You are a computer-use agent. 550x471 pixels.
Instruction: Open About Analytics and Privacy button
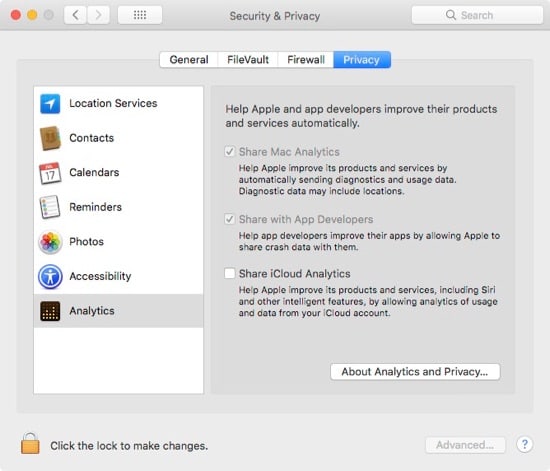click(415, 372)
